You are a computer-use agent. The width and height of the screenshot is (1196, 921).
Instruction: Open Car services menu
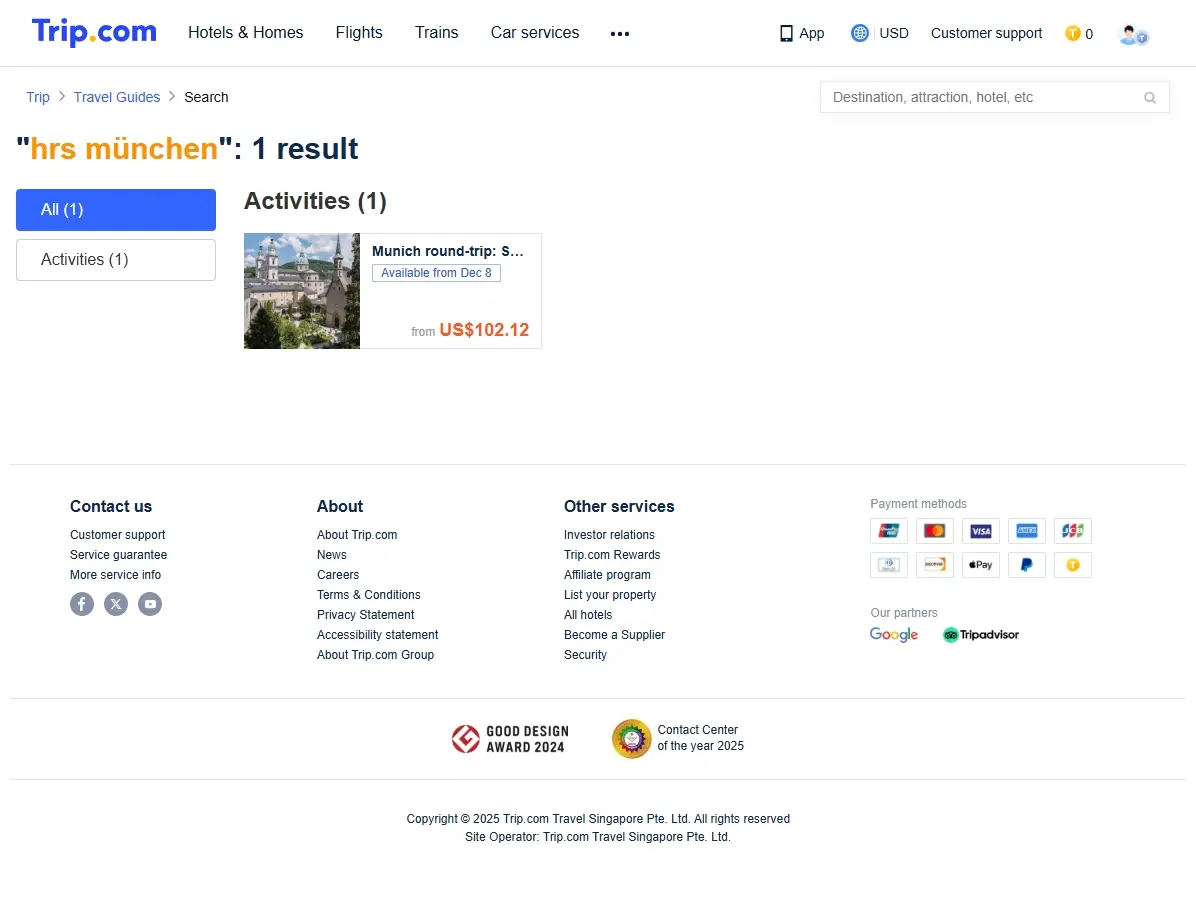click(535, 33)
